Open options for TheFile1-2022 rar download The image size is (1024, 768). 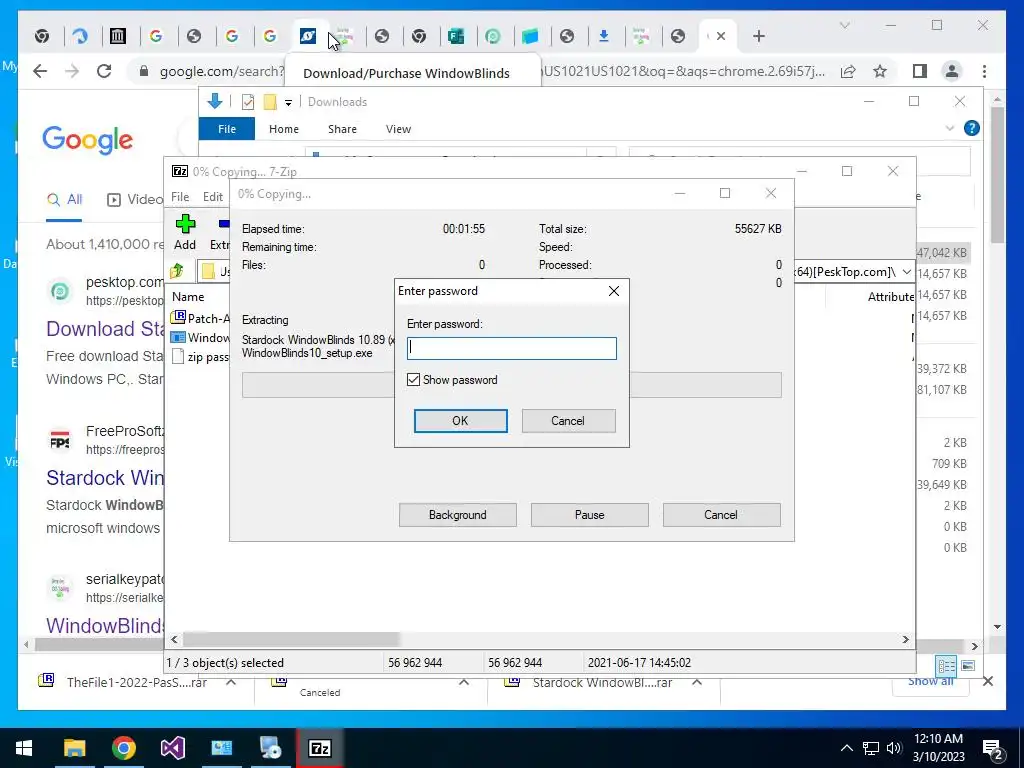(x=231, y=682)
